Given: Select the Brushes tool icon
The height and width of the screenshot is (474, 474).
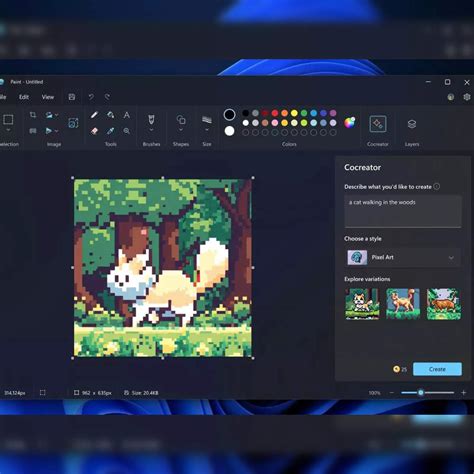Looking at the screenshot, I should click(x=151, y=119).
